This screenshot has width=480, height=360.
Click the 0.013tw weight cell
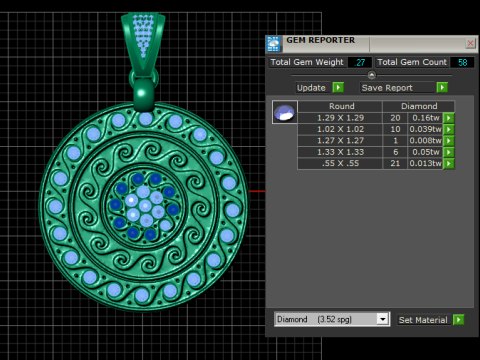point(425,163)
